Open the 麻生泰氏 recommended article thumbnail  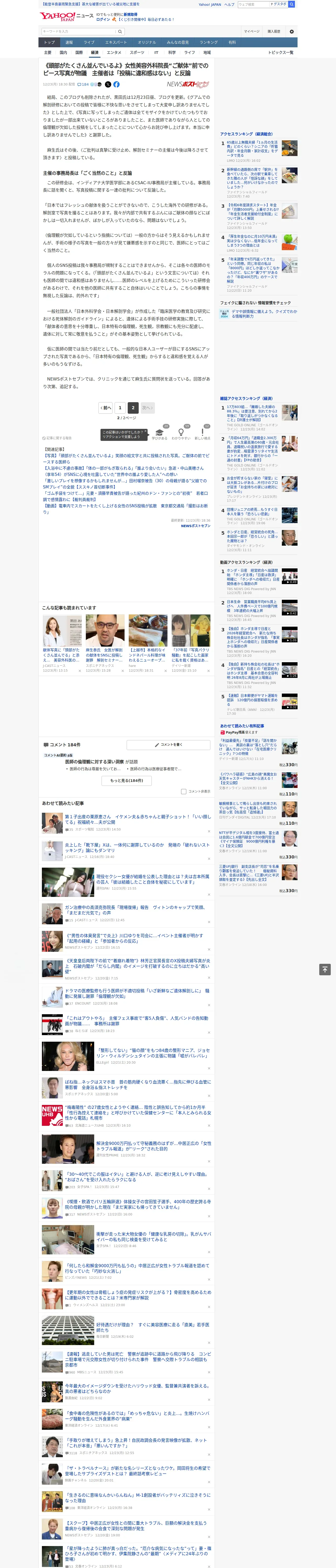[x=105, y=631]
